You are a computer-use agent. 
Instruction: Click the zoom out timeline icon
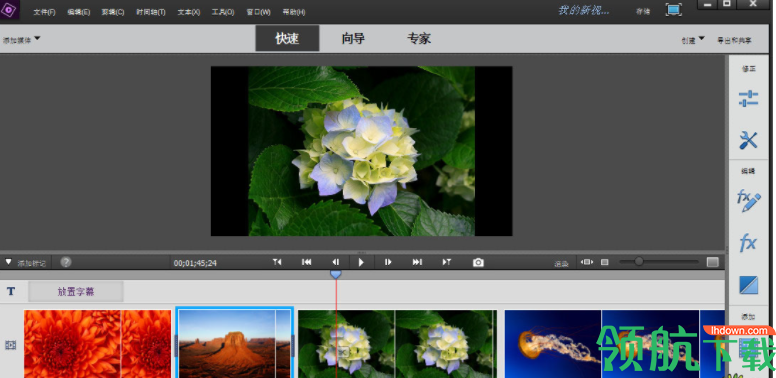point(604,262)
